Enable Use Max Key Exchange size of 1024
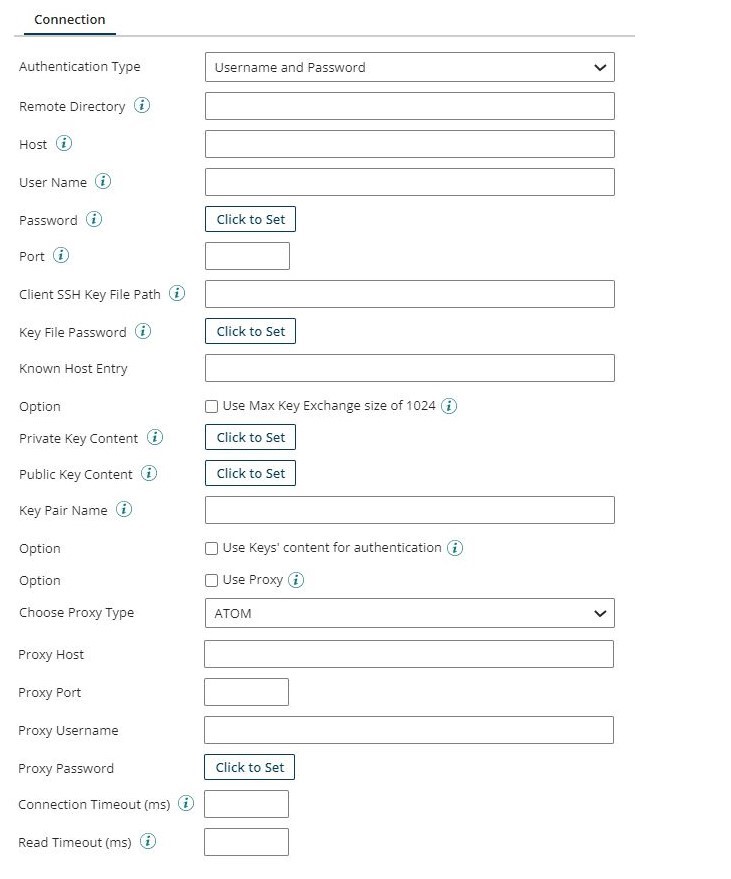This screenshot has width=731, height=879. click(x=211, y=405)
